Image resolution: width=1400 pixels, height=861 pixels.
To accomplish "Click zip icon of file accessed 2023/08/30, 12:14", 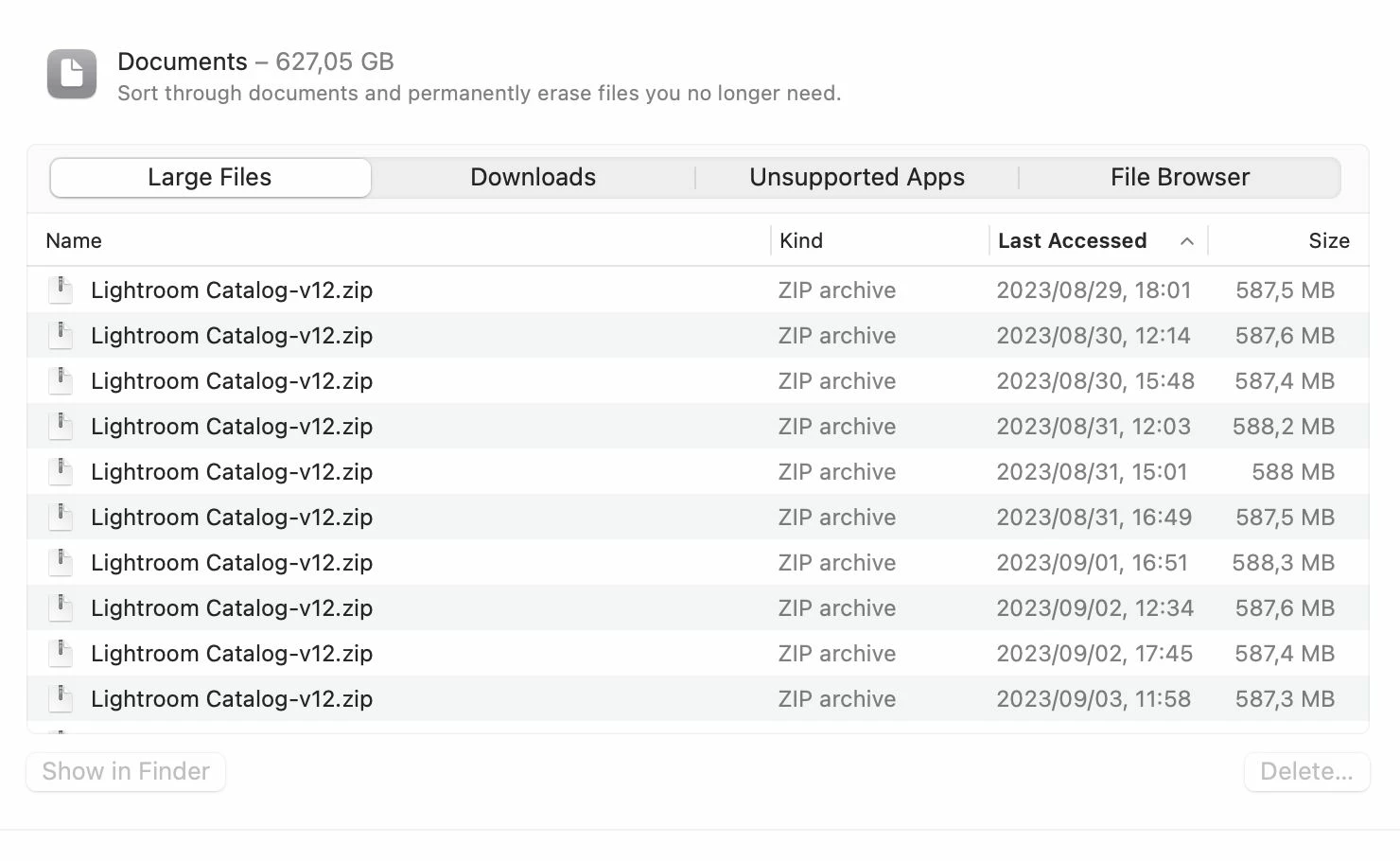I will pos(61,335).
